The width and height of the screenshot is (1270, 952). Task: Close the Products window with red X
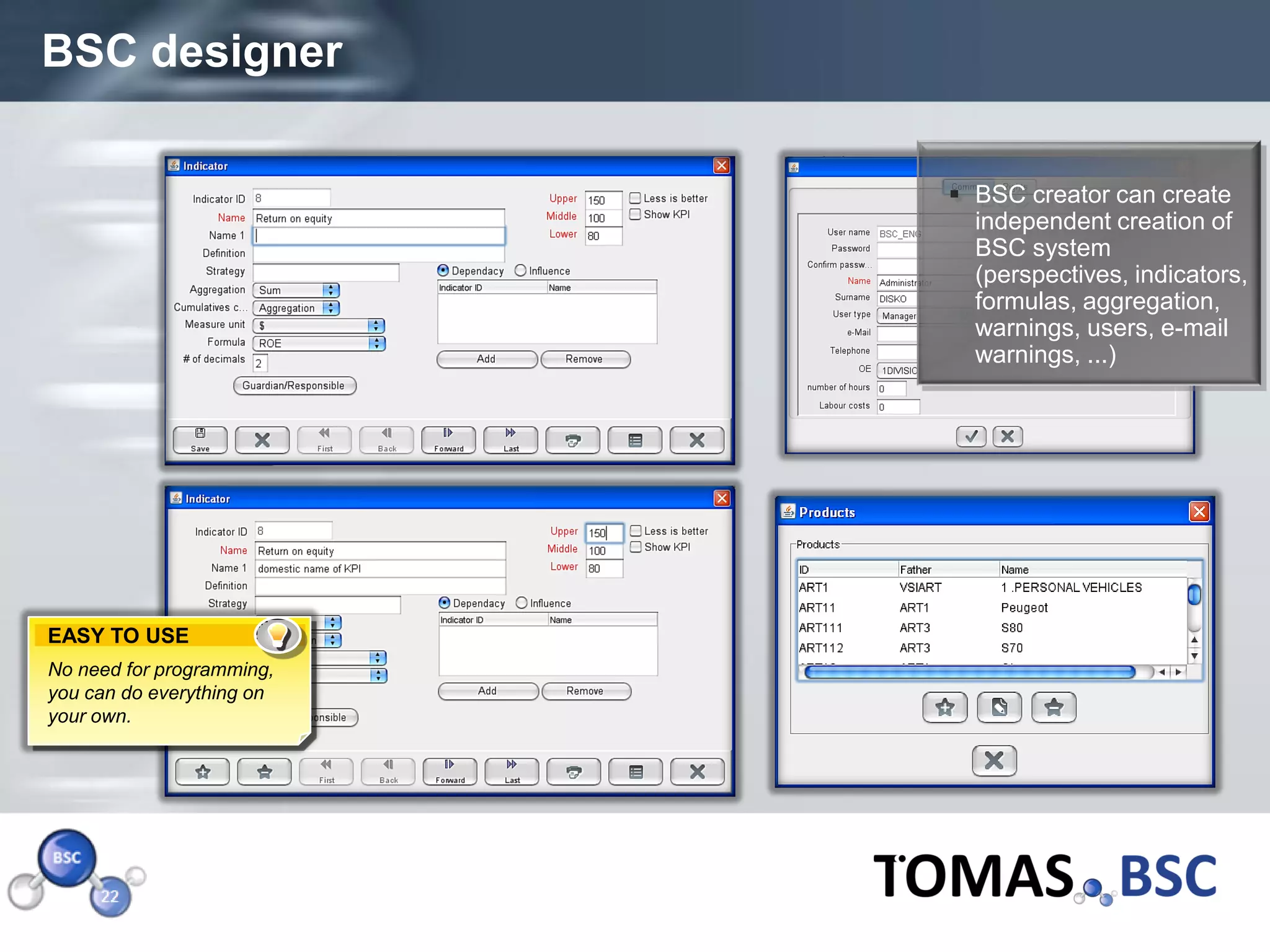[x=1199, y=511]
